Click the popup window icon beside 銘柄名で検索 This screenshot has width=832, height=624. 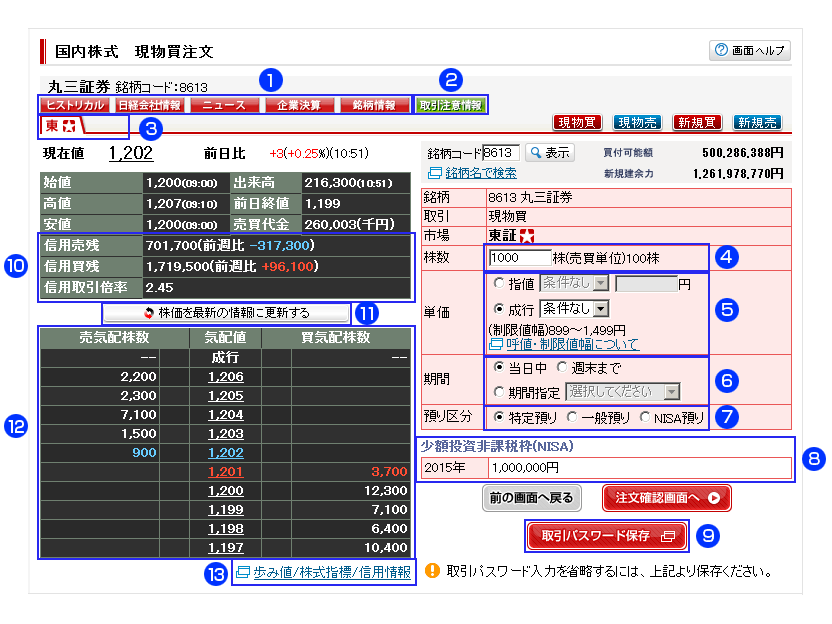tap(435, 173)
